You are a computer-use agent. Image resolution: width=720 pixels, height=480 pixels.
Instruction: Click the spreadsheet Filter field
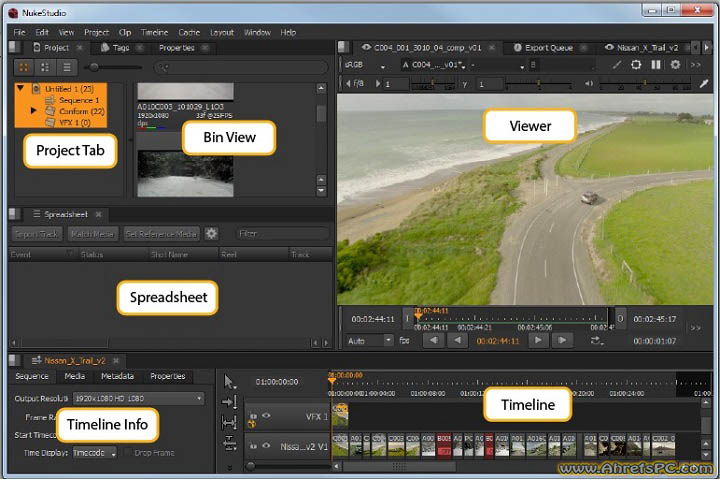click(x=282, y=234)
